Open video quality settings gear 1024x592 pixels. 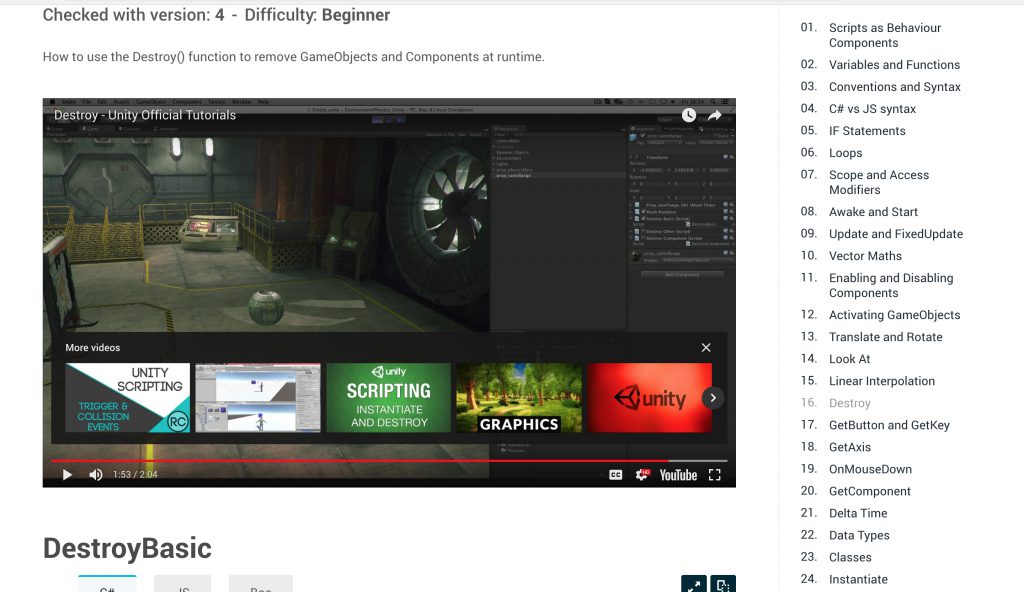(x=643, y=475)
